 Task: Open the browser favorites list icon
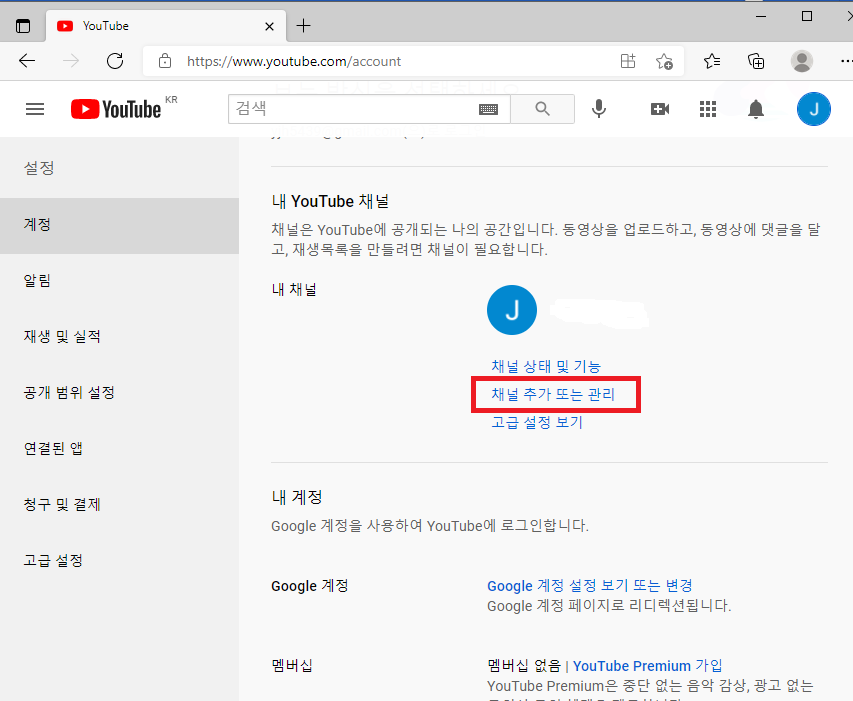[712, 61]
